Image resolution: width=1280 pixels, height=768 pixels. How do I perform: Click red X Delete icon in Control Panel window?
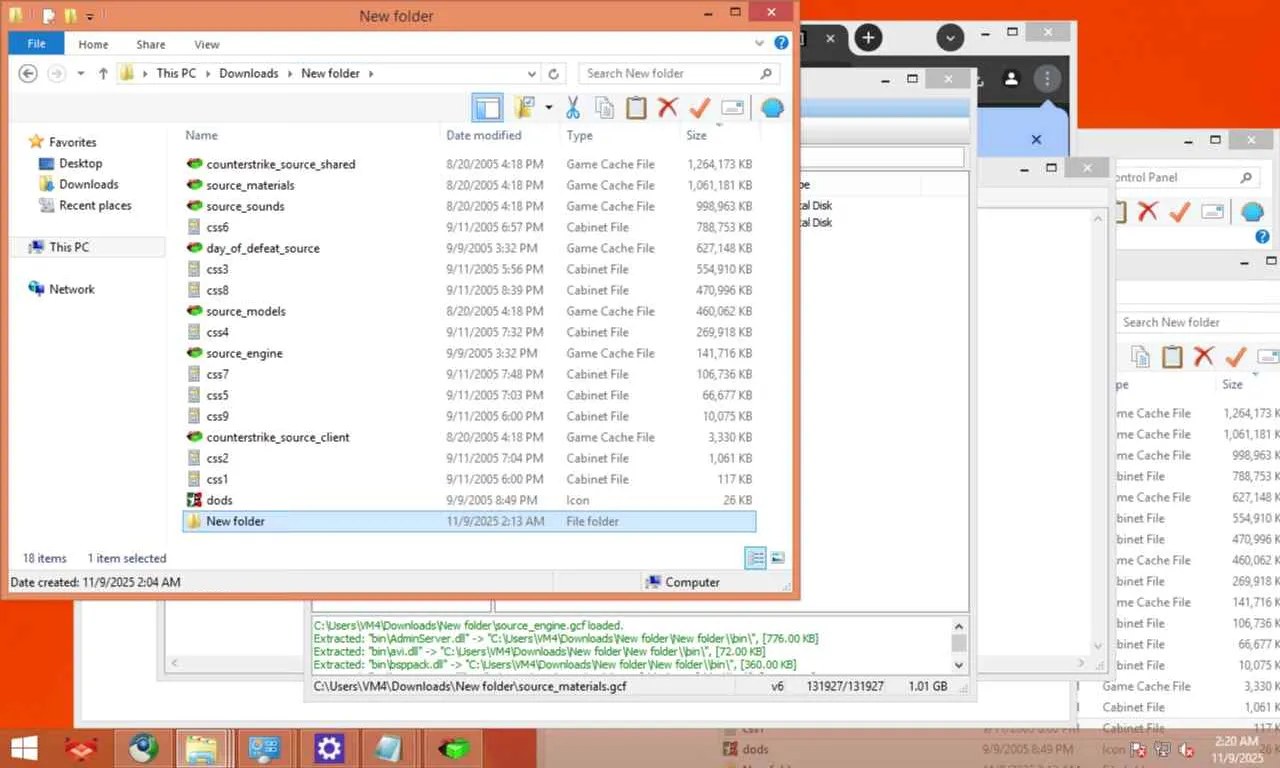(1148, 211)
